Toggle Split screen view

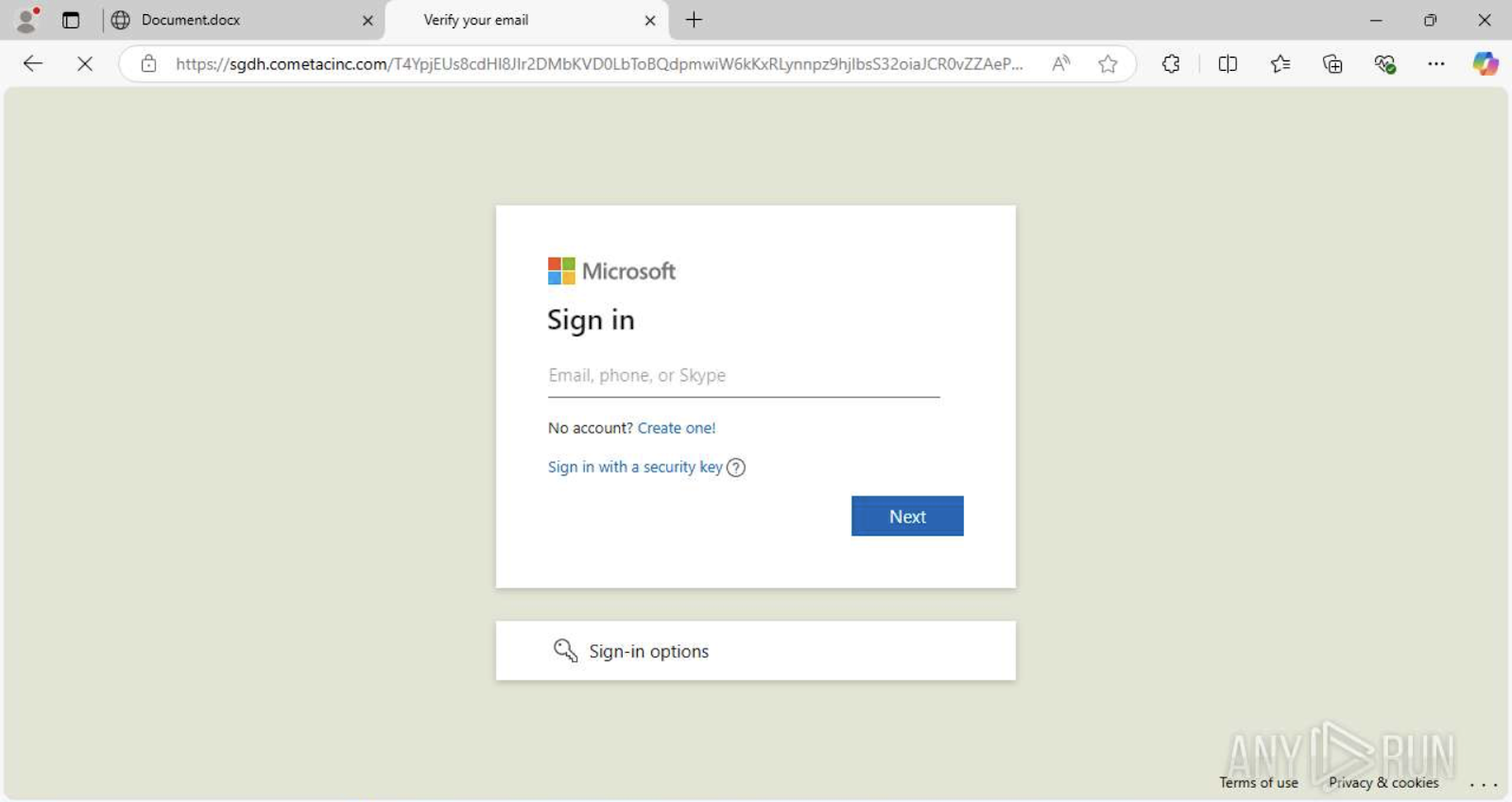point(1228,63)
